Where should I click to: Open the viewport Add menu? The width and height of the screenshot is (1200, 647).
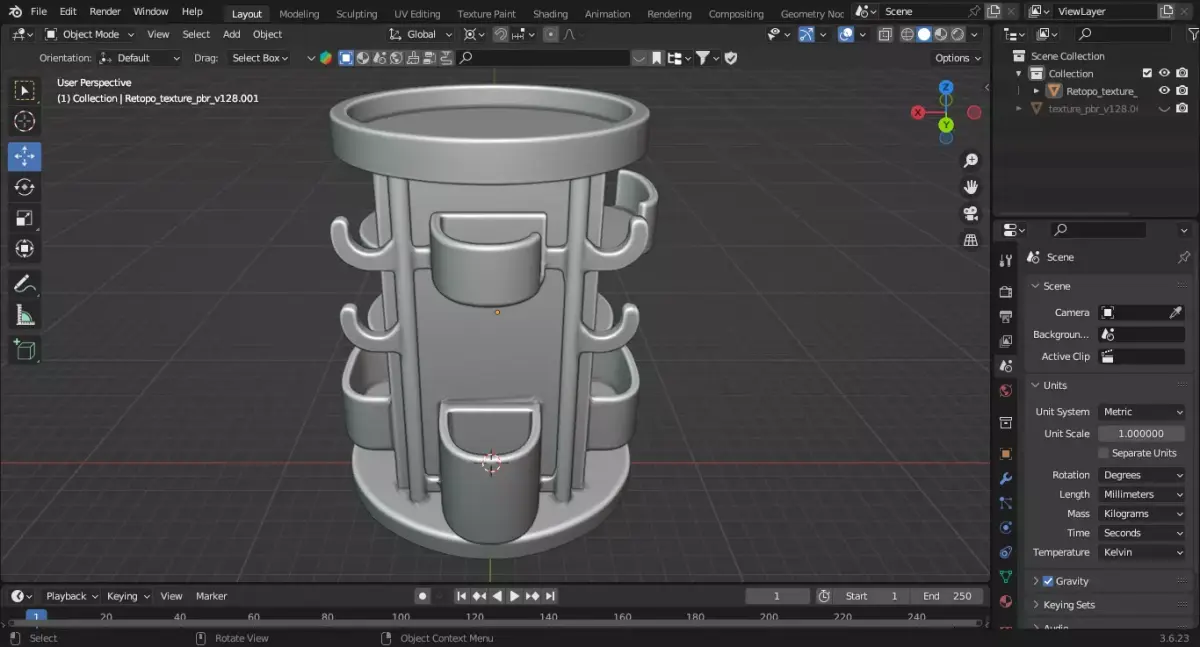click(x=231, y=34)
